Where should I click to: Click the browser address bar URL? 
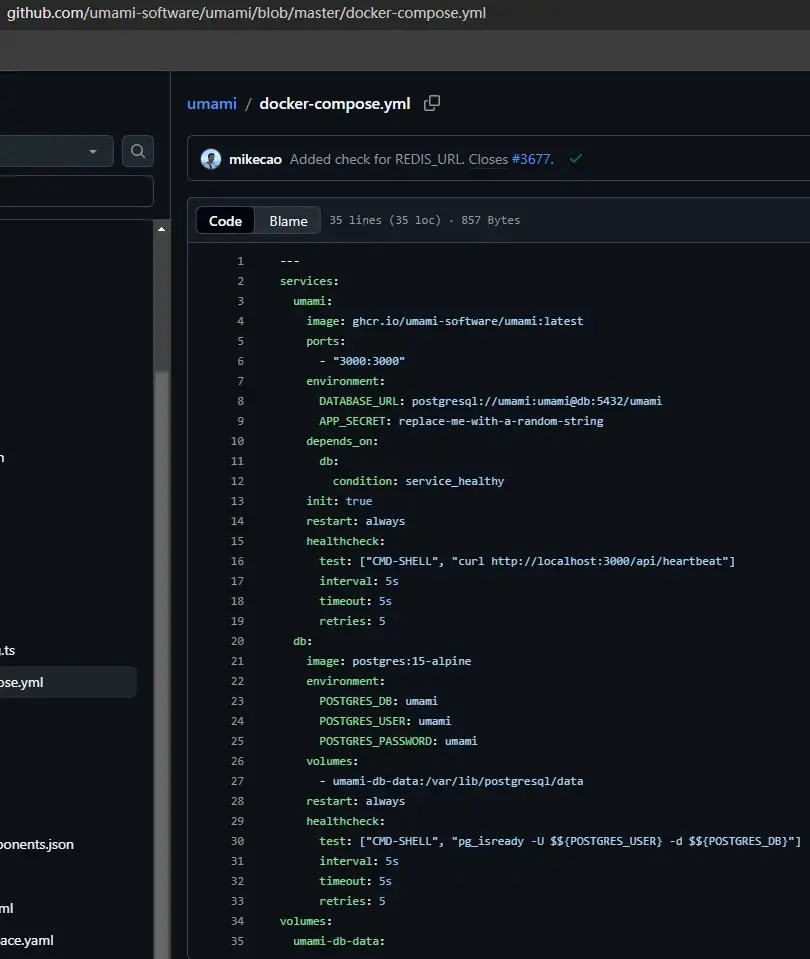click(x=247, y=13)
